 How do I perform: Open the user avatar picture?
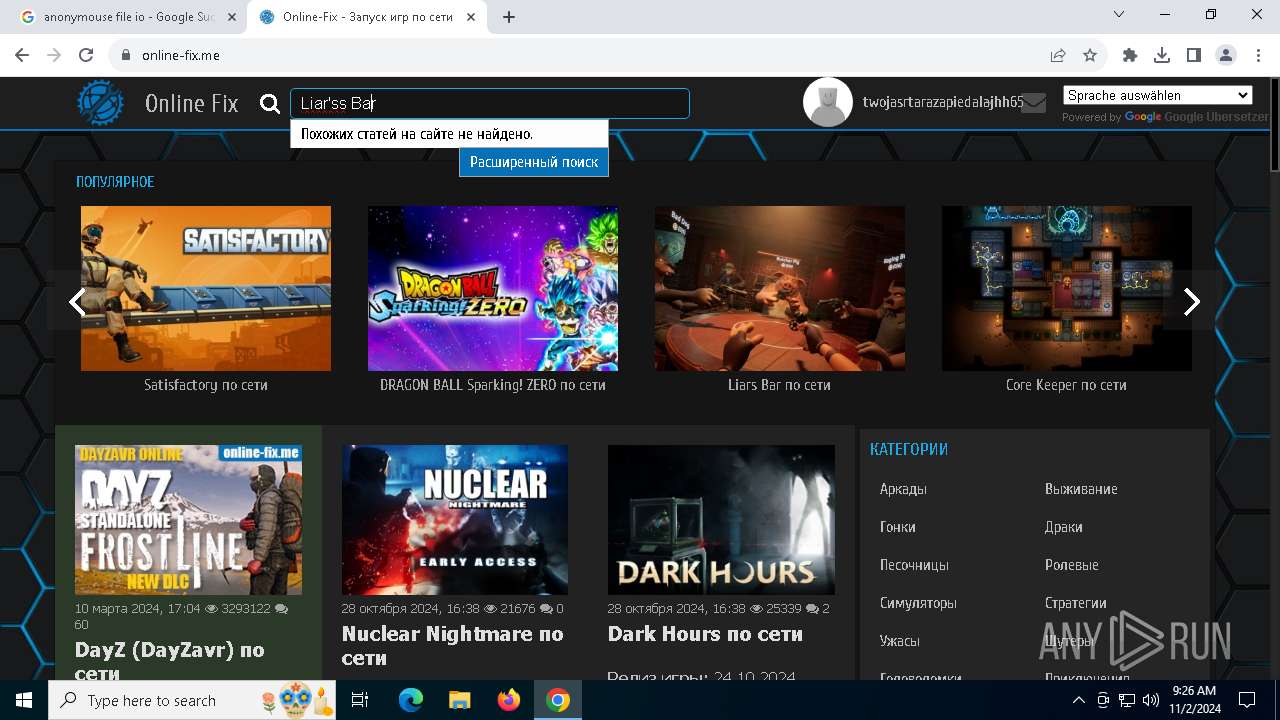[x=828, y=102]
